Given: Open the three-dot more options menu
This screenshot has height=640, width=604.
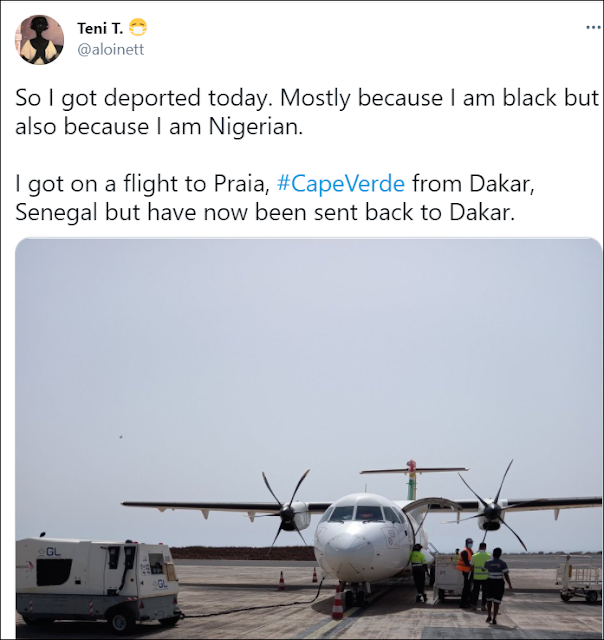Looking at the screenshot, I should coord(594,28).
